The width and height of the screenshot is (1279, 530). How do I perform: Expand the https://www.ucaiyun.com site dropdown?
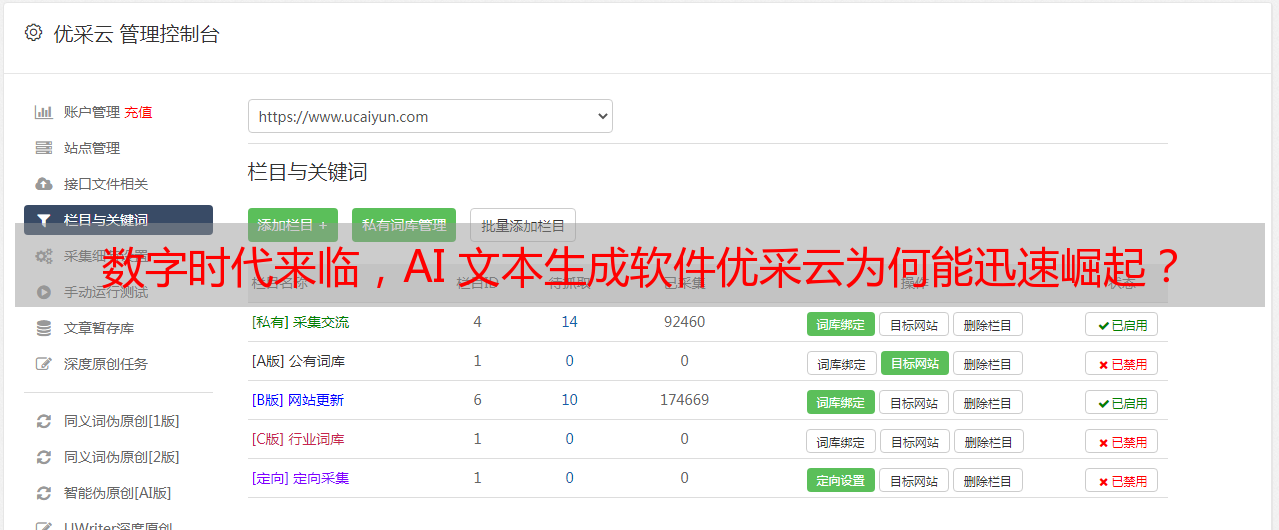430,116
